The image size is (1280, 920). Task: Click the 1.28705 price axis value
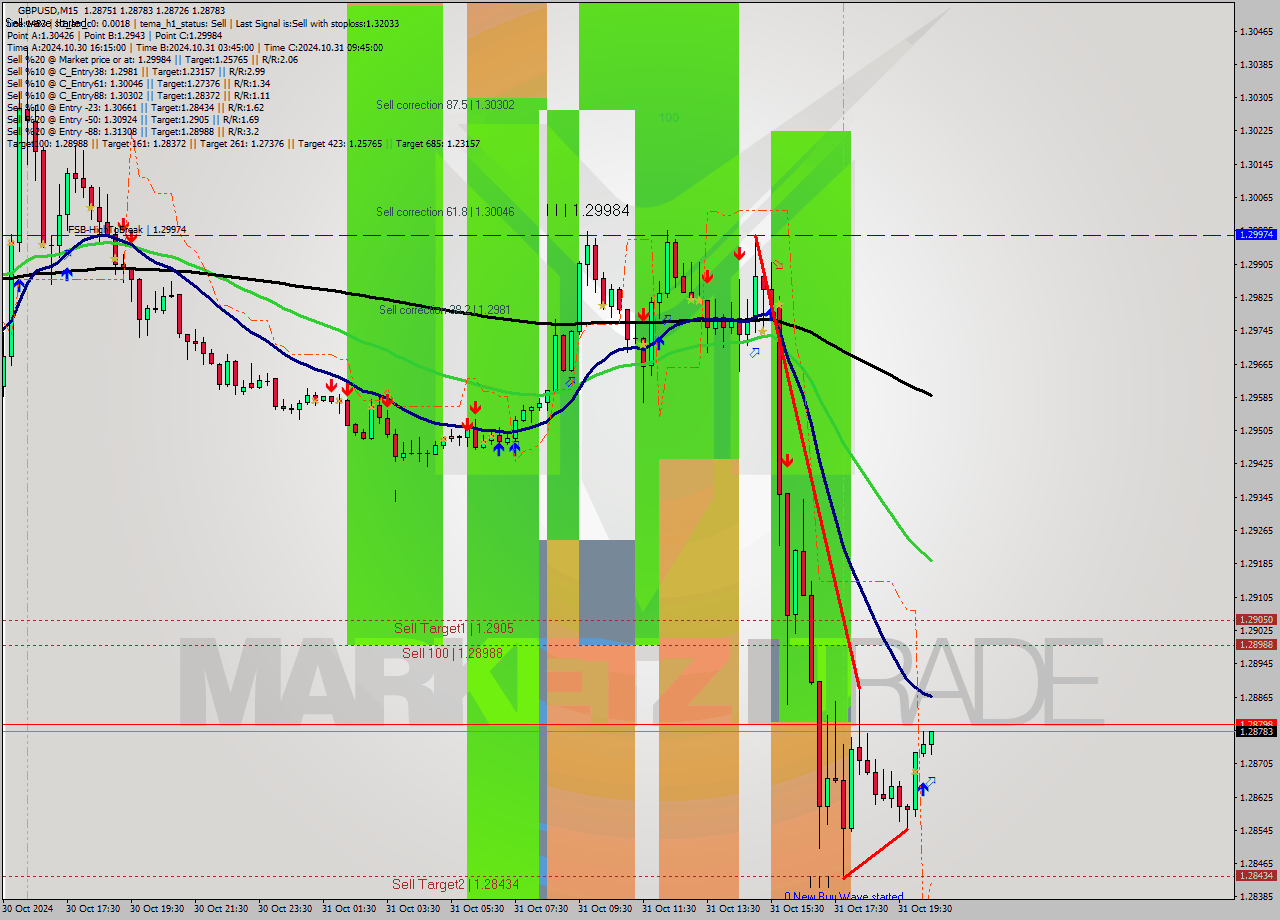coord(1256,764)
